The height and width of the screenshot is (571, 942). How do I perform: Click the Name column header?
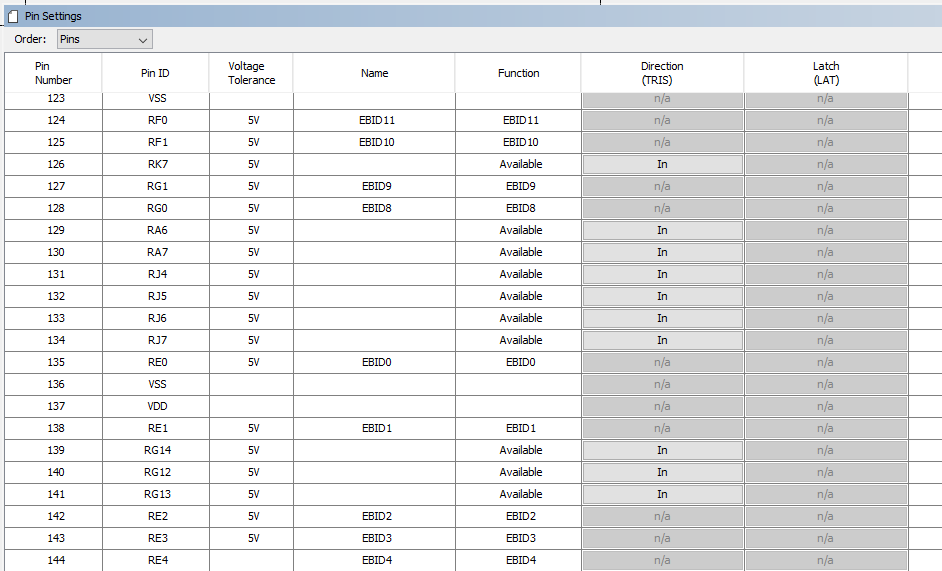tap(374, 73)
